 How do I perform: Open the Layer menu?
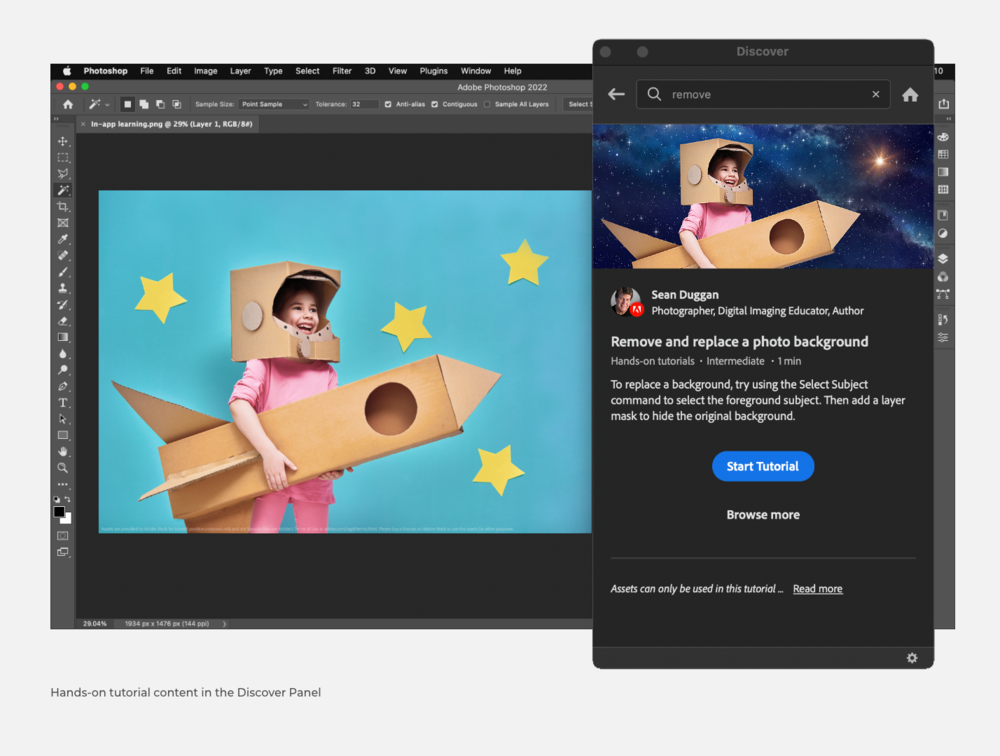pos(240,71)
